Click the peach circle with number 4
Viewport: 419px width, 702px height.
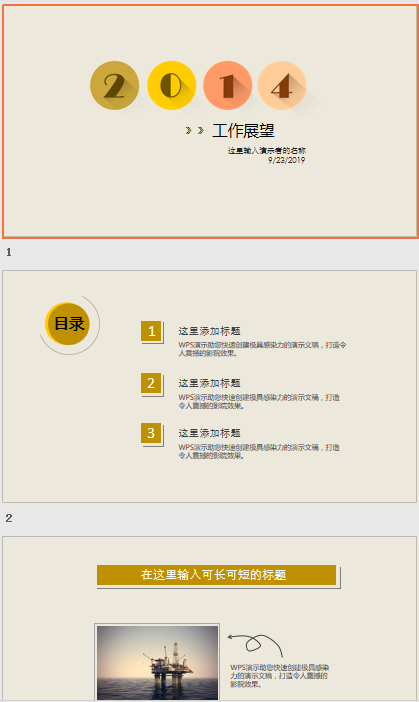tap(282, 86)
